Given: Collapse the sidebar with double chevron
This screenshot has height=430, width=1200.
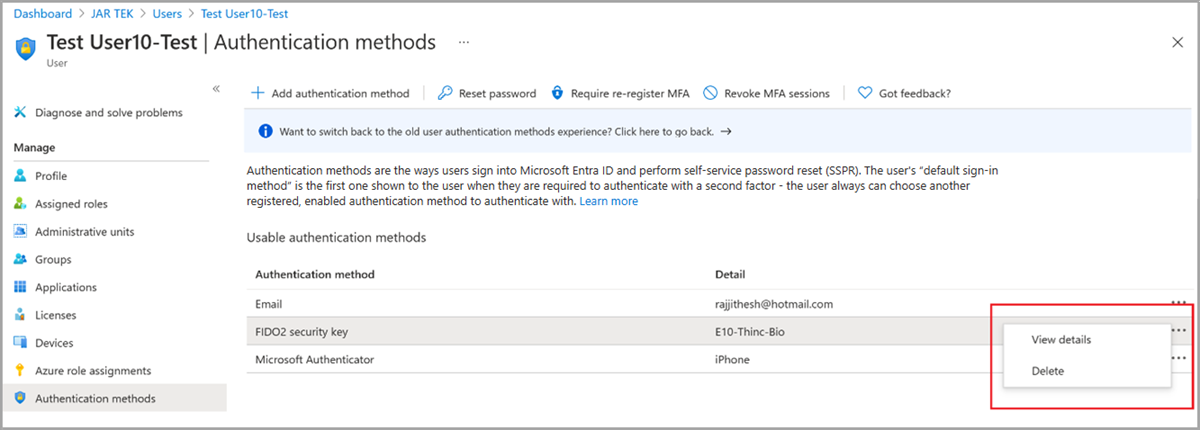Looking at the screenshot, I should (x=216, y=89).
